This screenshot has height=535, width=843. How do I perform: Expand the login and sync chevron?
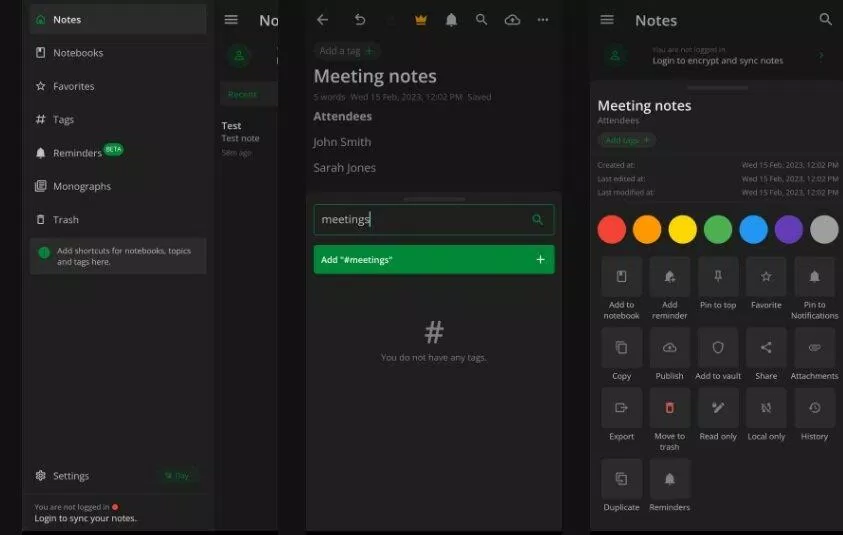click(821, 56)
